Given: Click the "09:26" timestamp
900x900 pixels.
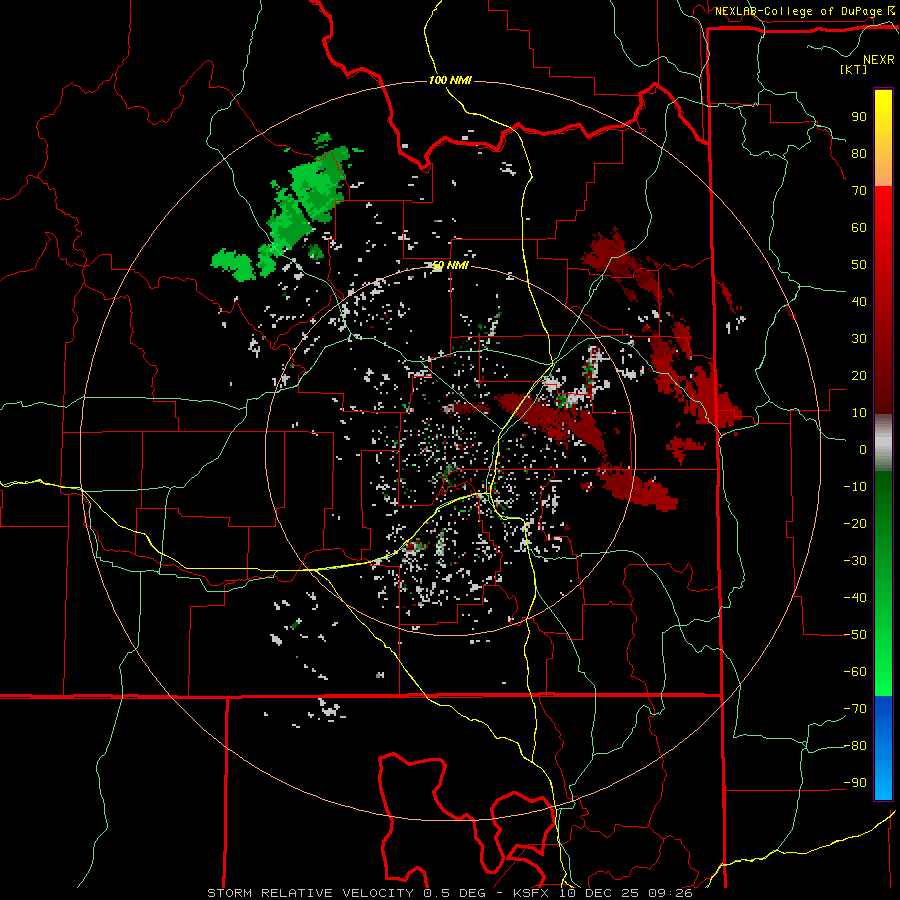Looking at the screenshot, I should click(670, 893).
